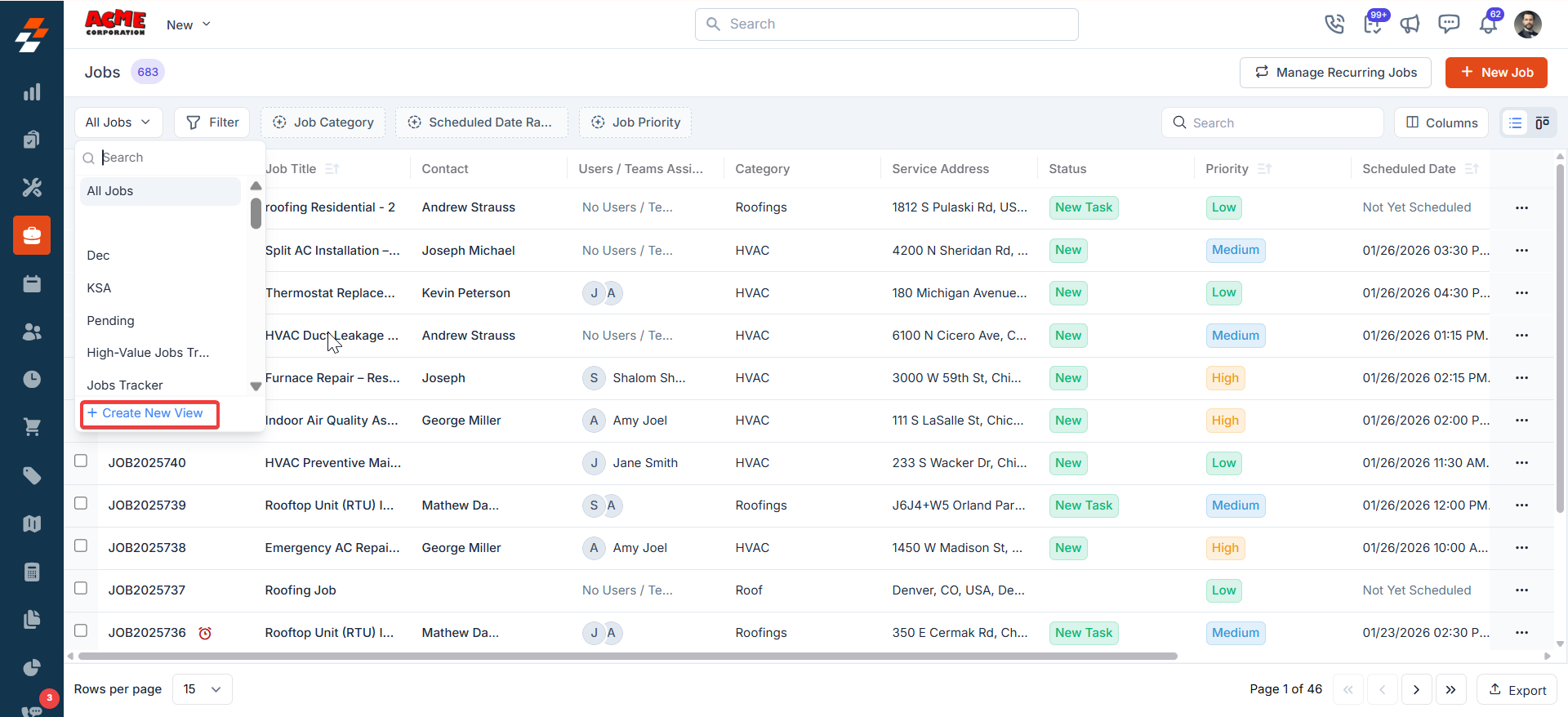Open the Scheduled Date Range filter chip
Viewport: 1568px width, 717px height.
pyautogui.click(x=482, y=122)
